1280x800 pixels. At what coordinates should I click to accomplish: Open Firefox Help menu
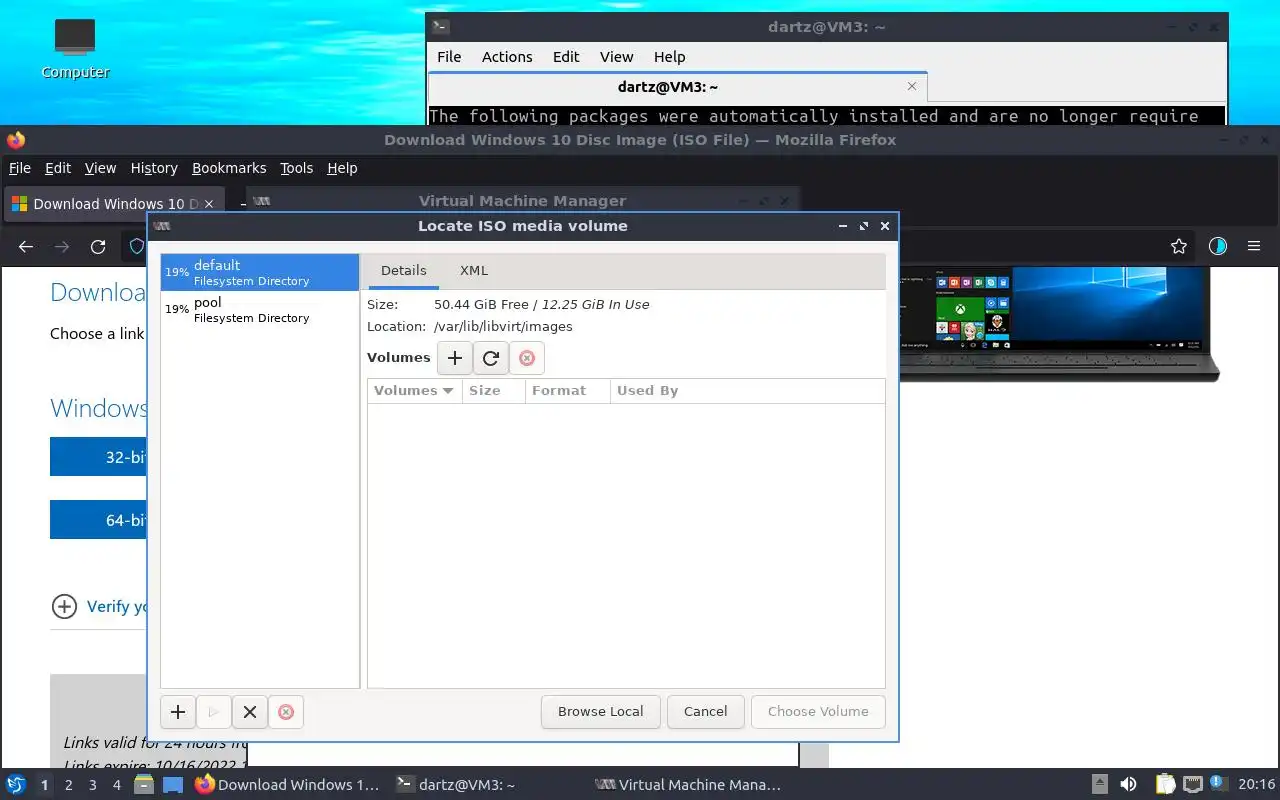tap(342, 168)
